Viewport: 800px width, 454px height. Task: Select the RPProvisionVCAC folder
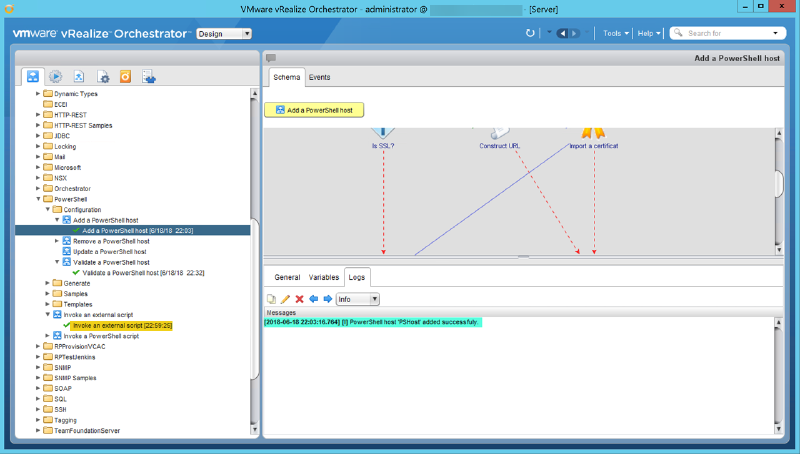click(74, 346)
